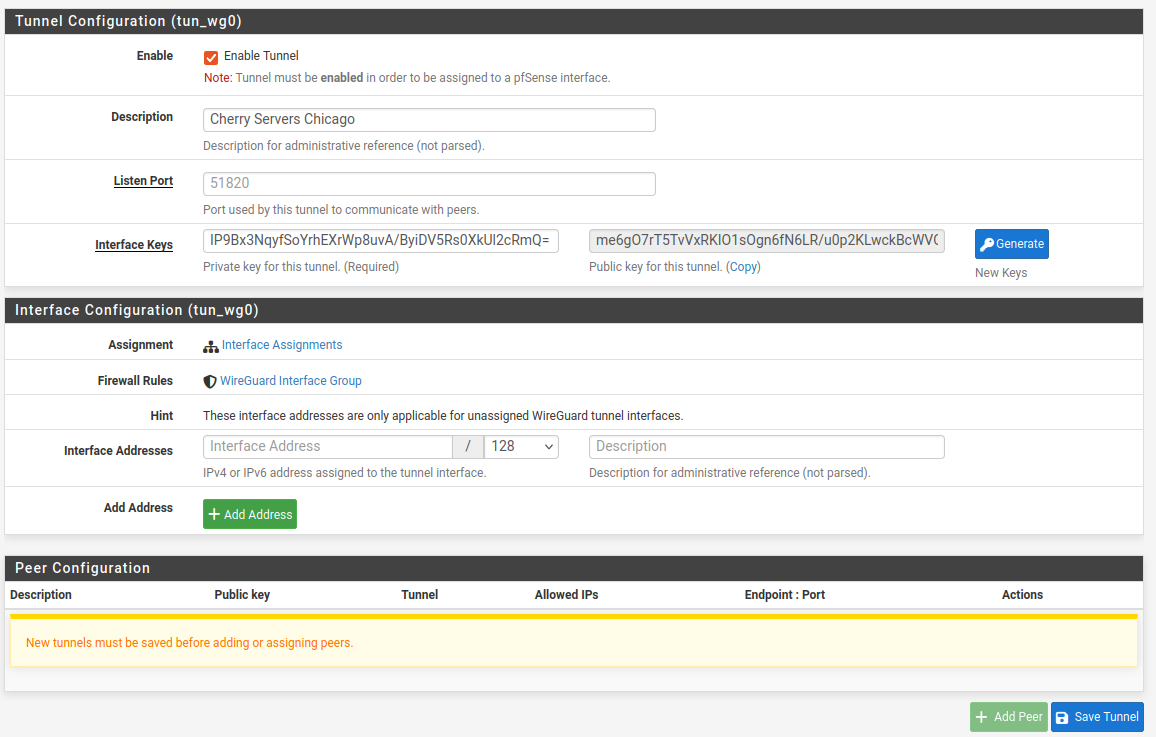1156x737 pixels.
Task: Click inside the tunnel private key field
Action: point(381,241)
